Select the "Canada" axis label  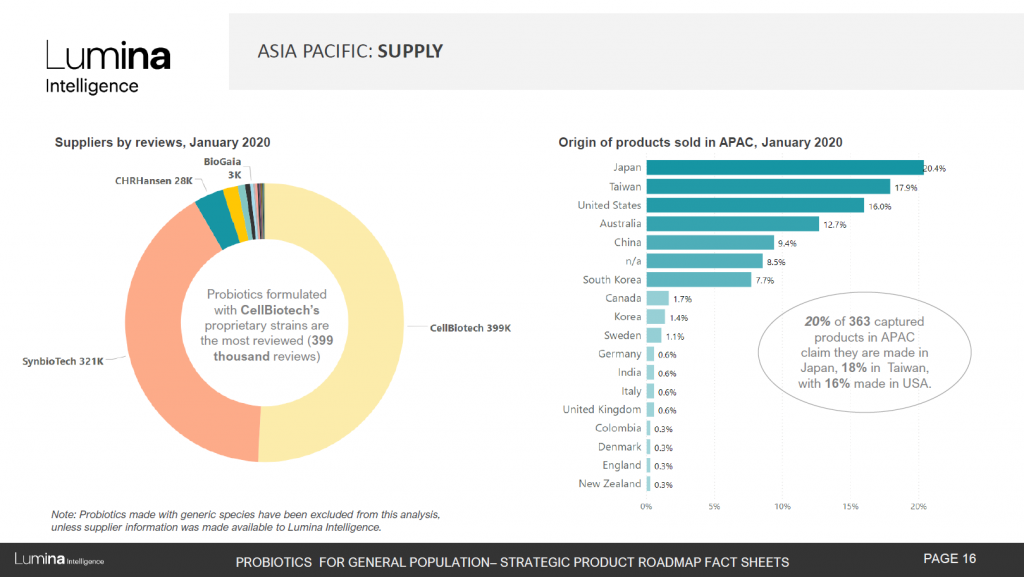pyautogui.click(x=623, y=298)
